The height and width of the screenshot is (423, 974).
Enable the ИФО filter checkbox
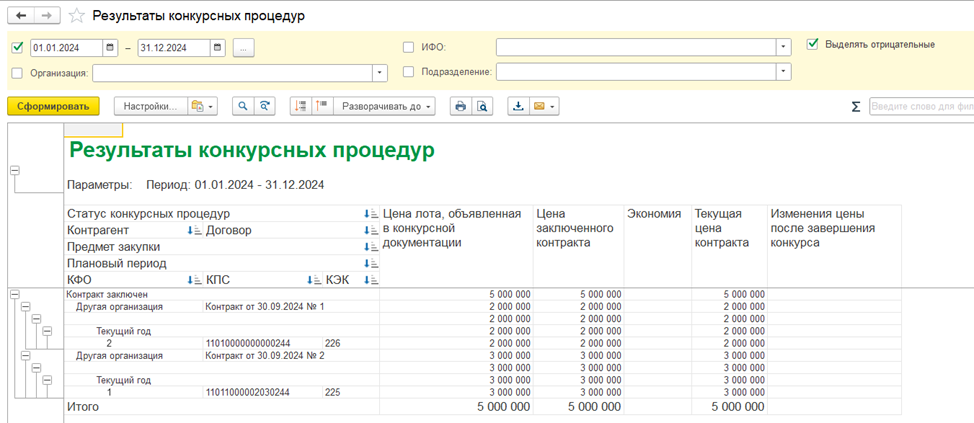tap(409, 47)
